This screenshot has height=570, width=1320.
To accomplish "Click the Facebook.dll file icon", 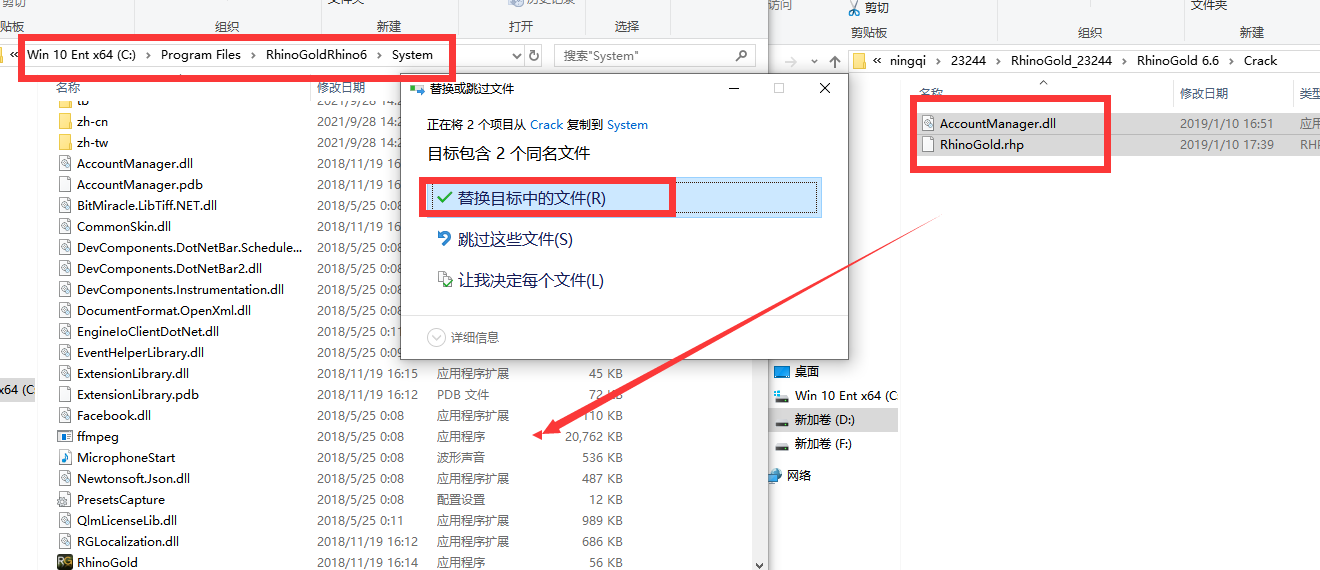I will tap(65, 416).
